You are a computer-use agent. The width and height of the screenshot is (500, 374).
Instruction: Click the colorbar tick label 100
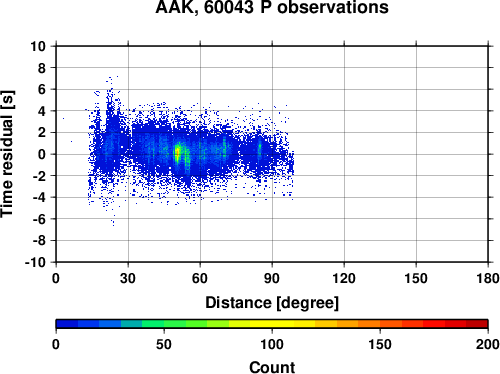pos(272,344)
